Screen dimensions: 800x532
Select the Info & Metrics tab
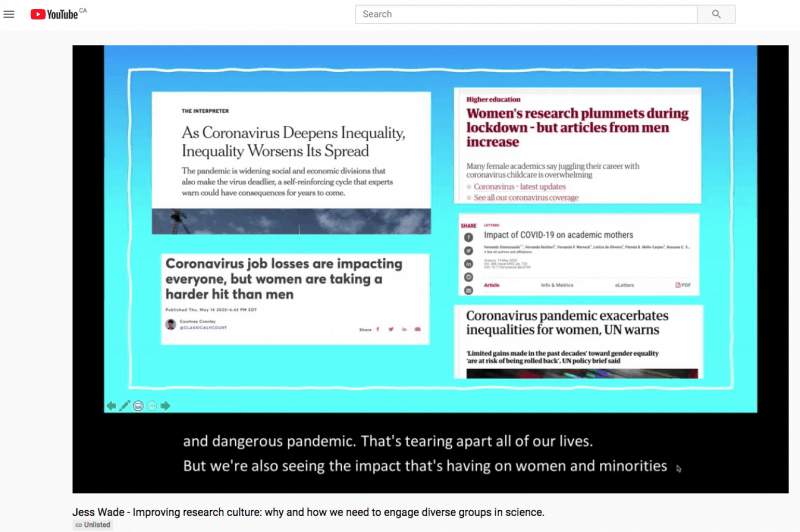(558, 285)
